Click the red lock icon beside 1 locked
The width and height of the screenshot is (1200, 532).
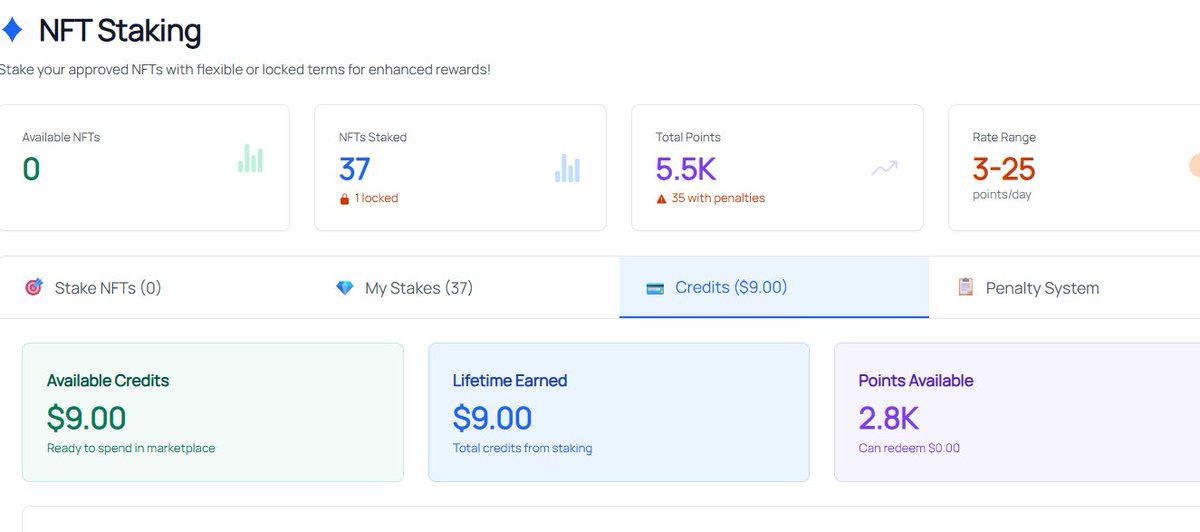[345, 198]
